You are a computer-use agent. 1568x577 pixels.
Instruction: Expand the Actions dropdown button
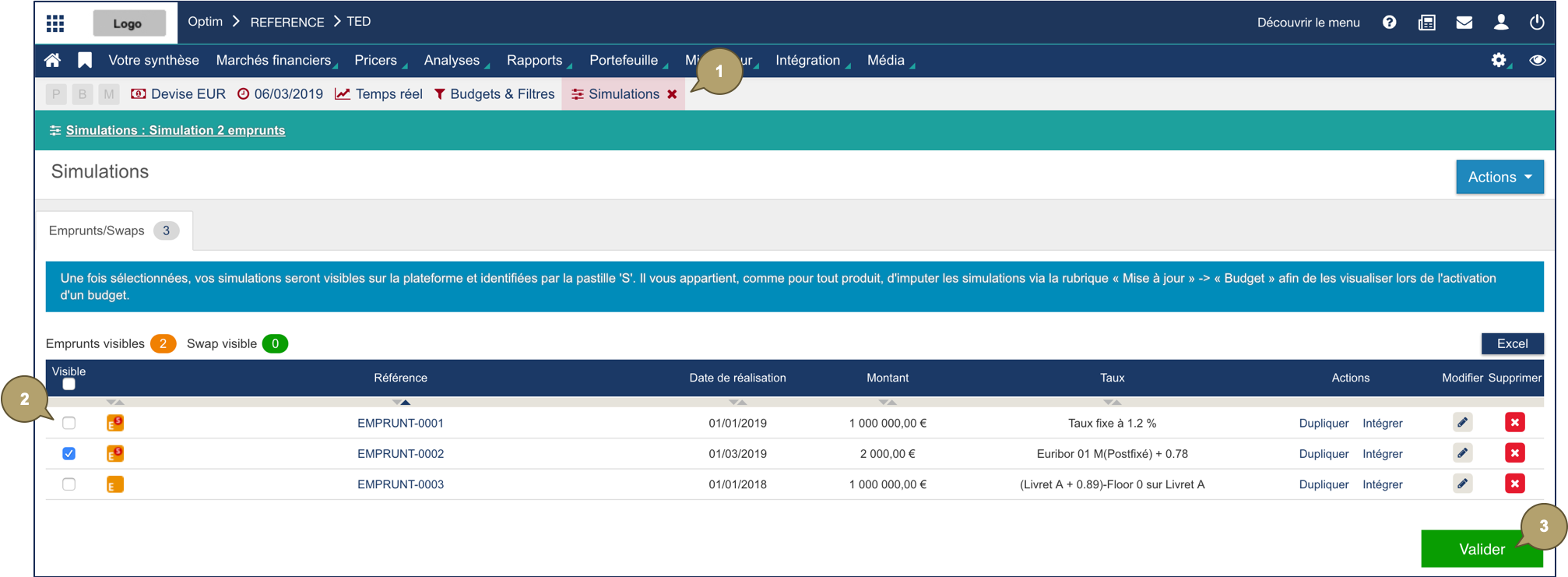coord(1499,177)
